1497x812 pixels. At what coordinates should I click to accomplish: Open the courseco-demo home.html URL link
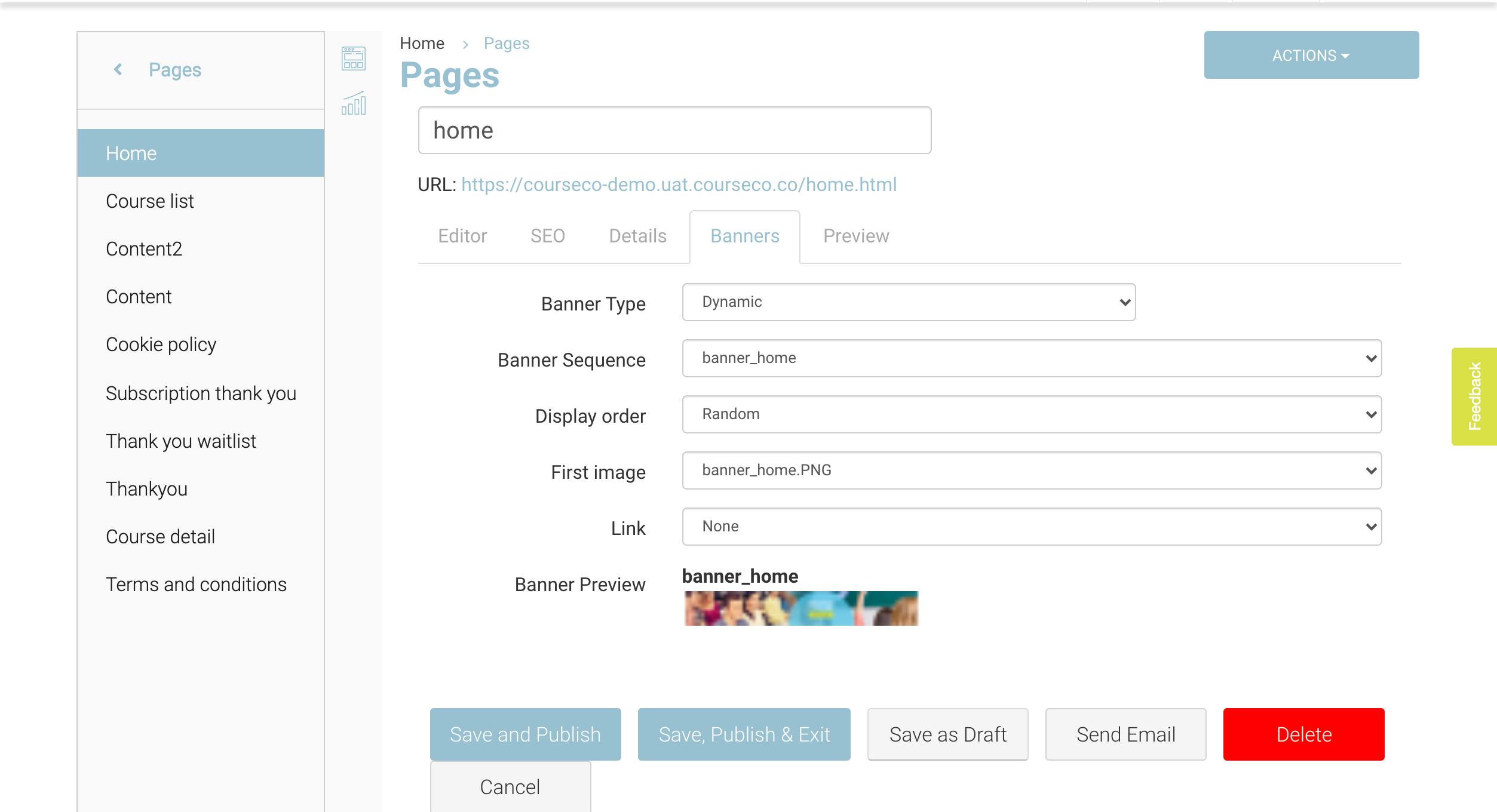tap(679, 184)
